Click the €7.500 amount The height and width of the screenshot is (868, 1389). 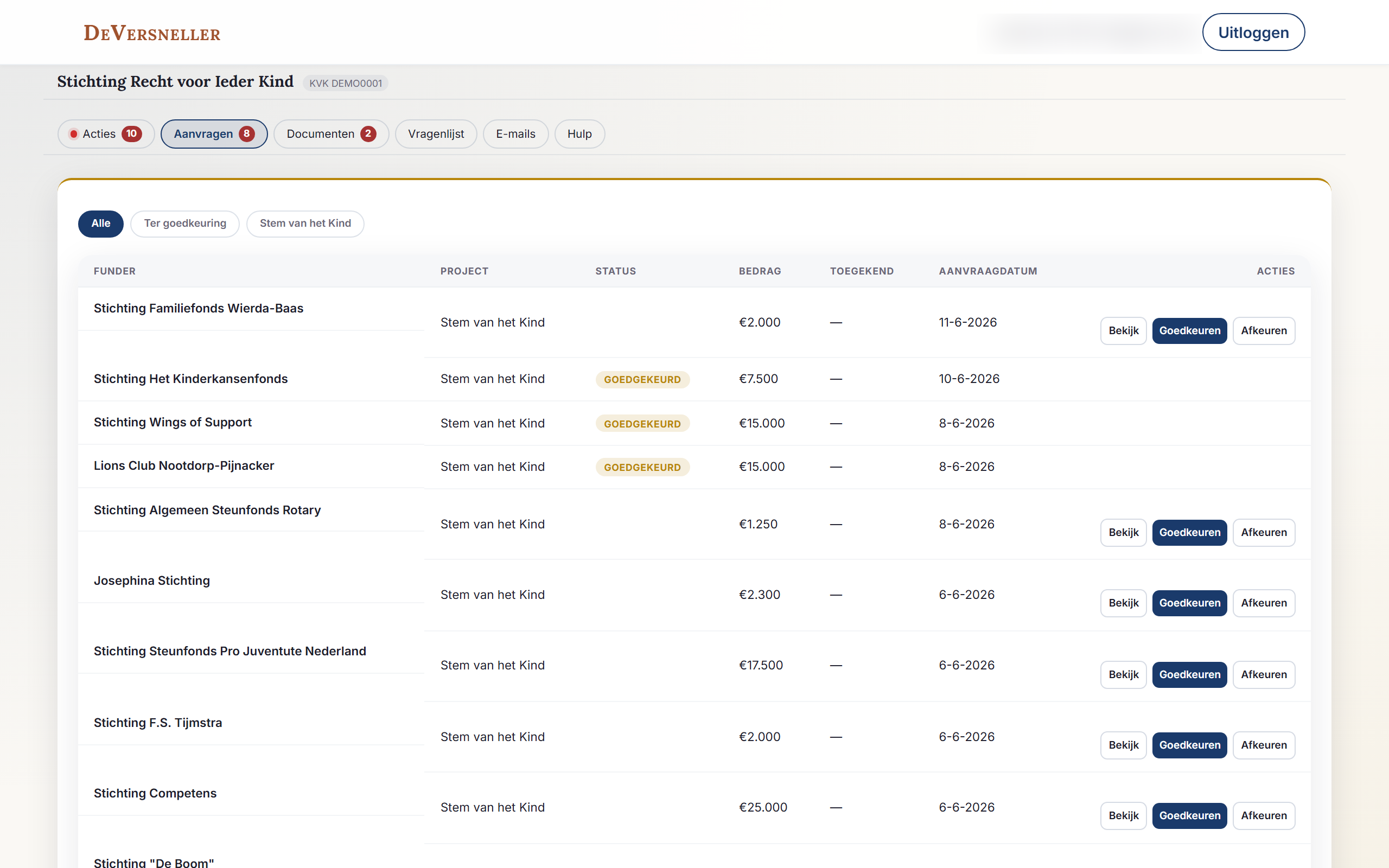point(758,379)
